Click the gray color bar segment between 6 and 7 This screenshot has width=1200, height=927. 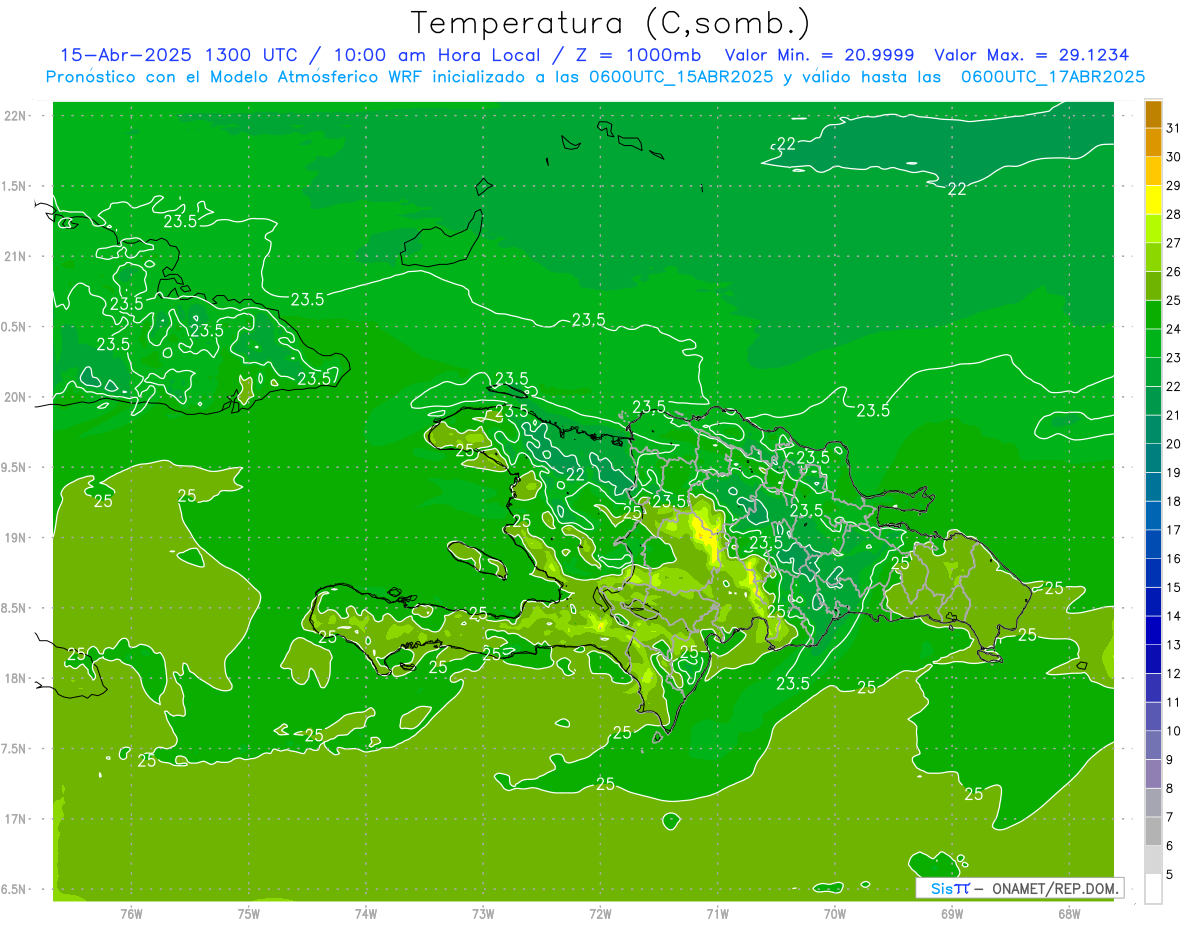1153,831
